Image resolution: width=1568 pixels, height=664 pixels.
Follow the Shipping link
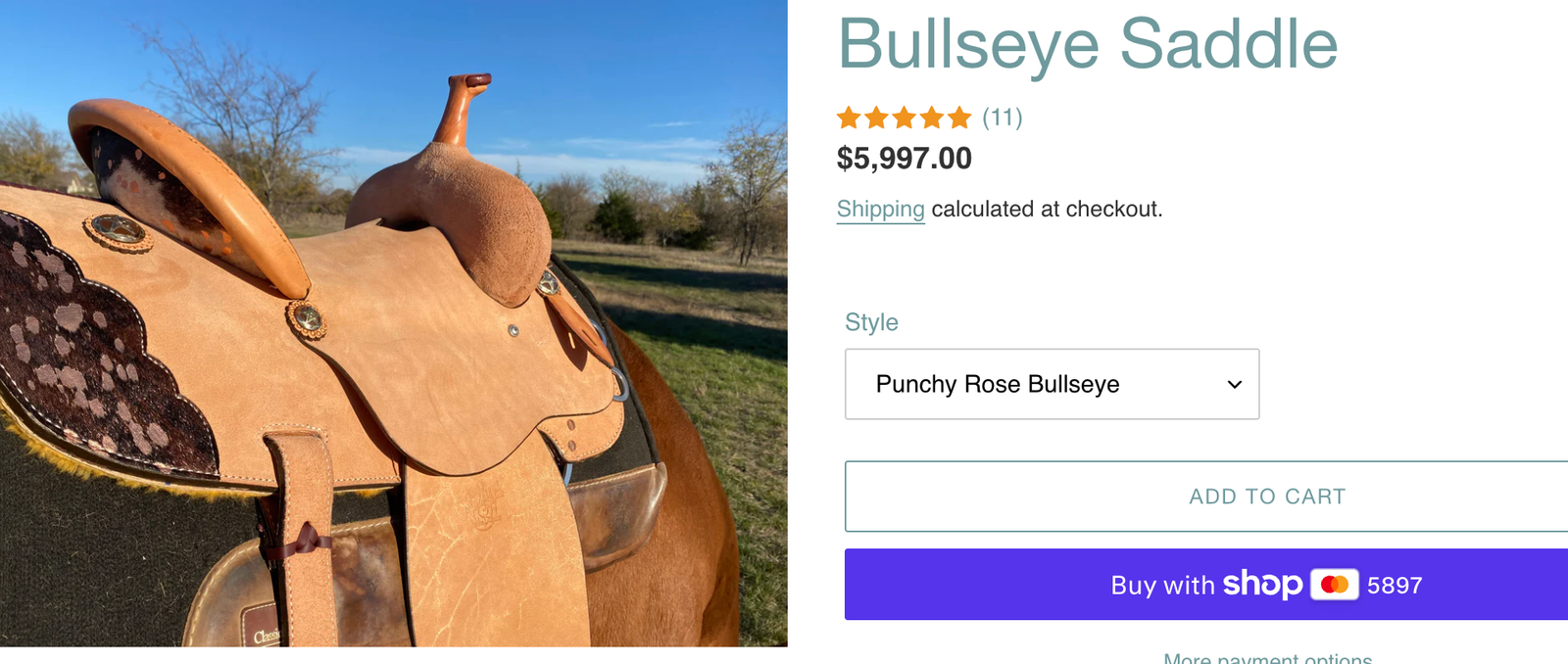(880, 210)
